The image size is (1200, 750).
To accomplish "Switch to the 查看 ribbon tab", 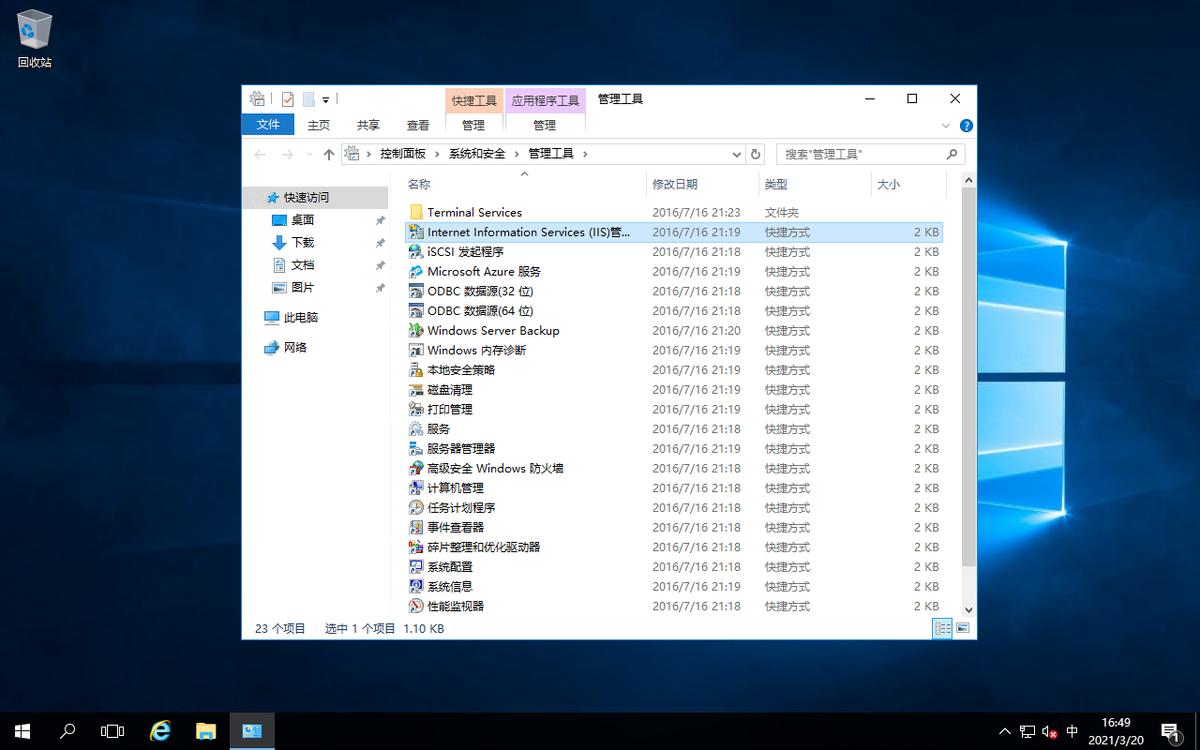I will (x=418, y=125).
